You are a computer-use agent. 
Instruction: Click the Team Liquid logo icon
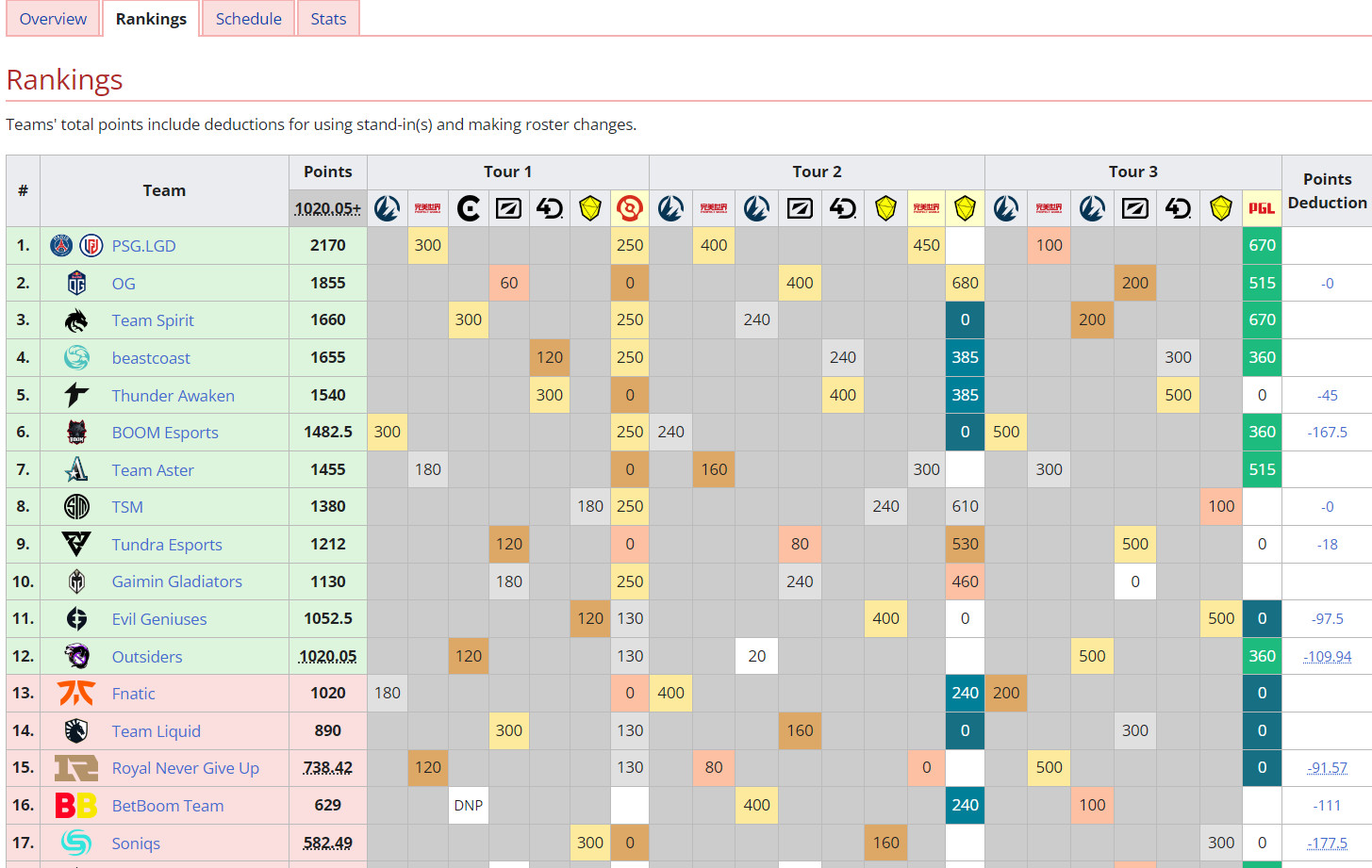(x=76, y=730)
